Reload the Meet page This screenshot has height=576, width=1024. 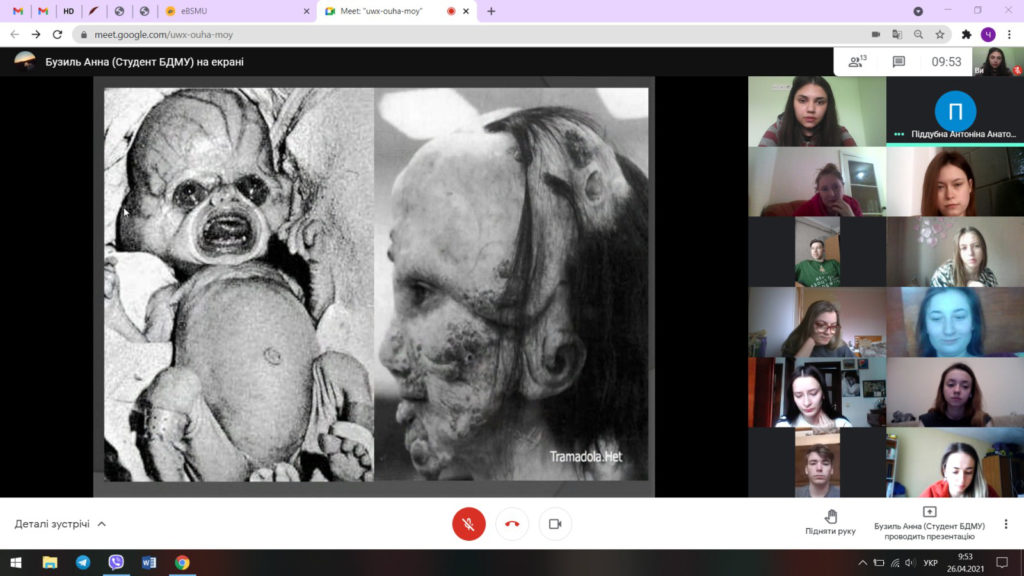[x=57, y=34]
